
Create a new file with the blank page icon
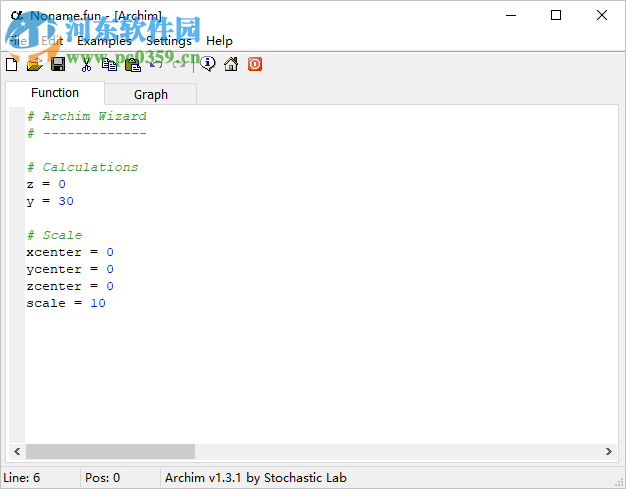tap(12, 64)
